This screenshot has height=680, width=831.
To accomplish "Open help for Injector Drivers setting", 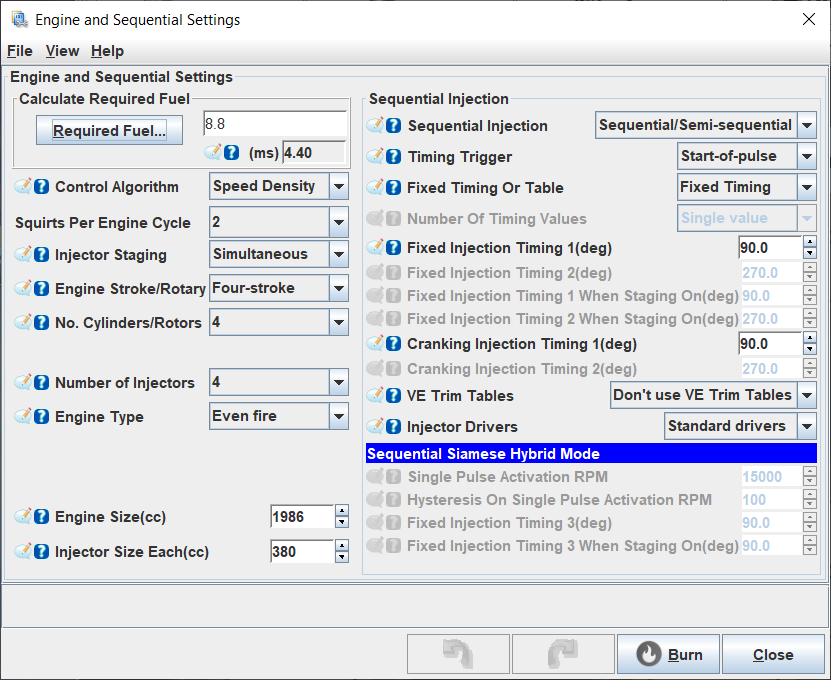I will [x=394, y=427].
